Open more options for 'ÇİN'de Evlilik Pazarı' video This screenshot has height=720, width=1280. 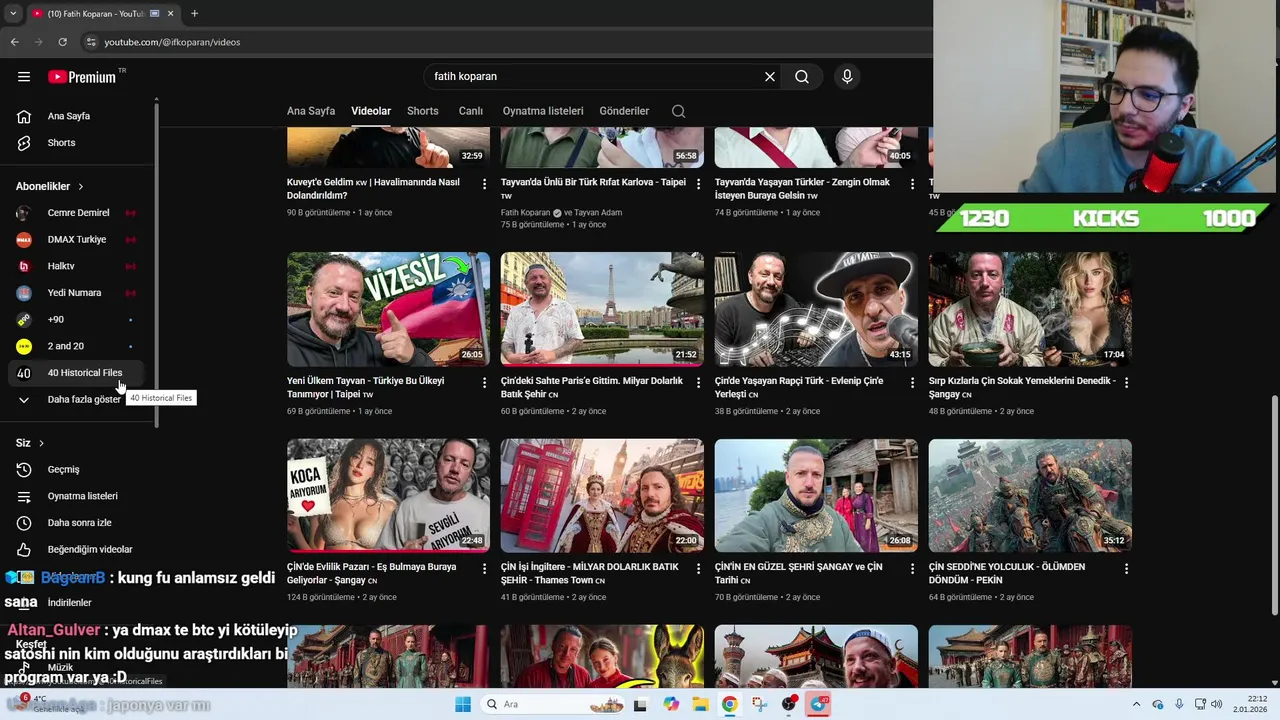[485, 568]
